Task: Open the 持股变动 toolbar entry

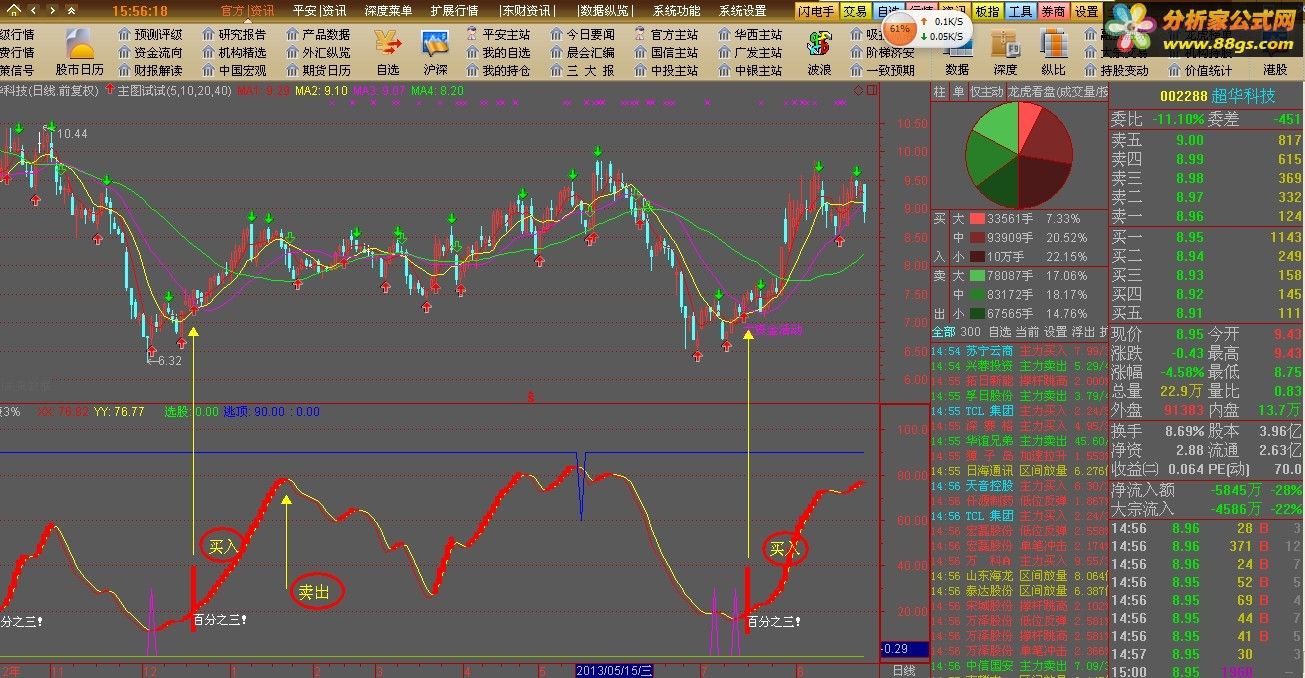Action: click(1116, 70)
